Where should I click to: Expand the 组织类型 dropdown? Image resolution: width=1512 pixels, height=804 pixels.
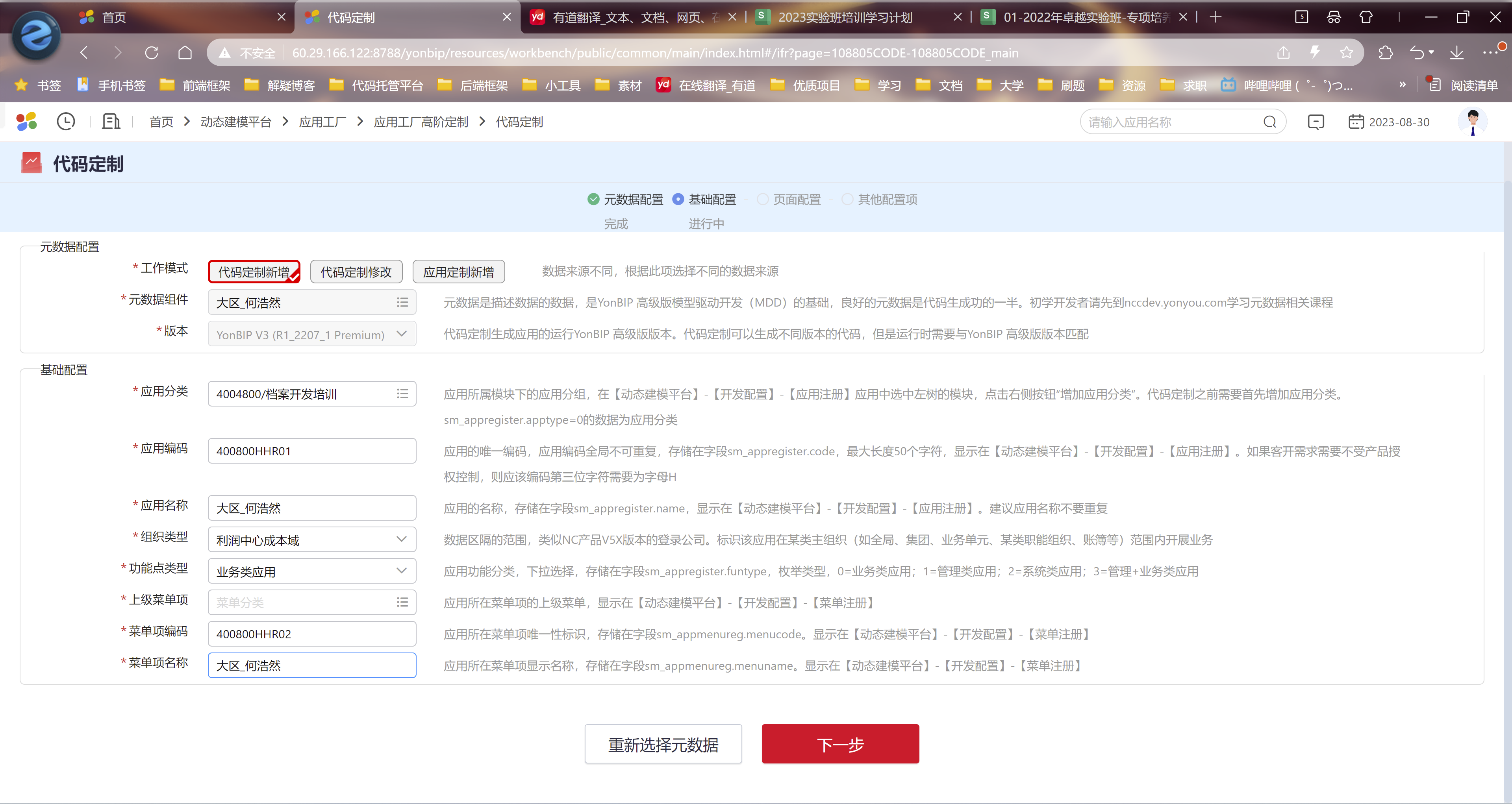tap(402, 540)
